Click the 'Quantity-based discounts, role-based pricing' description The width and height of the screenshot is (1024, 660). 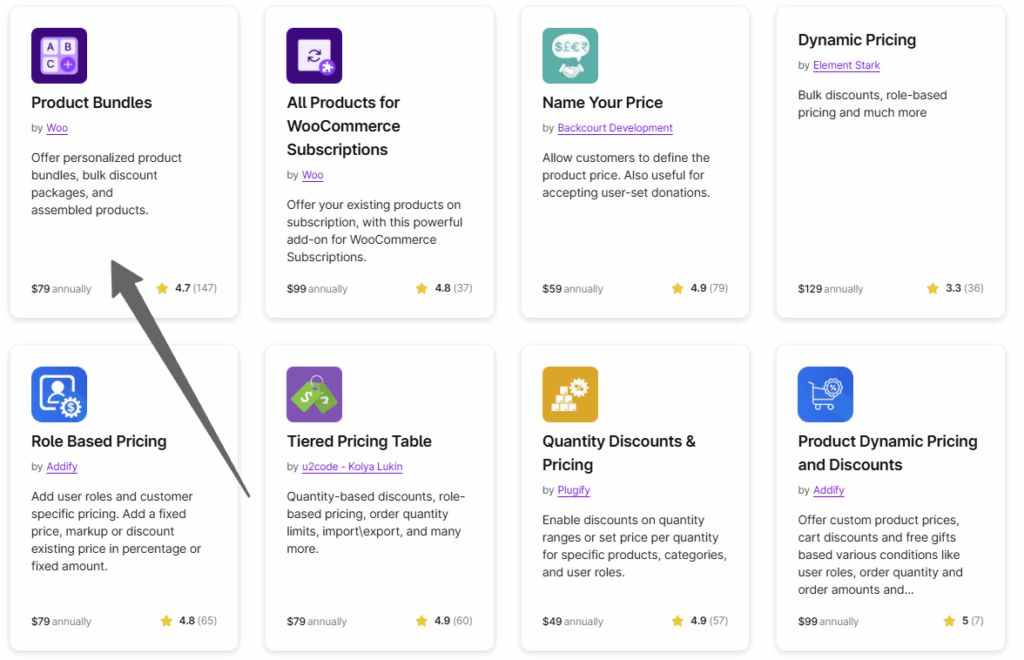376,522
